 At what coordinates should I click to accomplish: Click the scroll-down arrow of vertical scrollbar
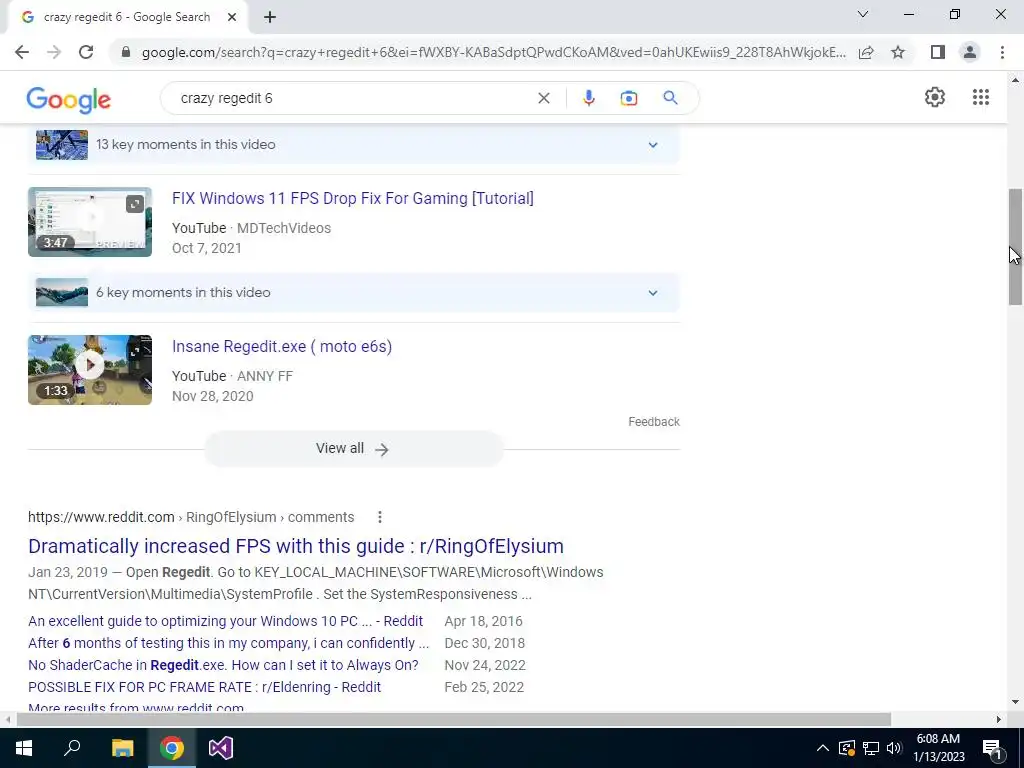tap(1015, 702)
